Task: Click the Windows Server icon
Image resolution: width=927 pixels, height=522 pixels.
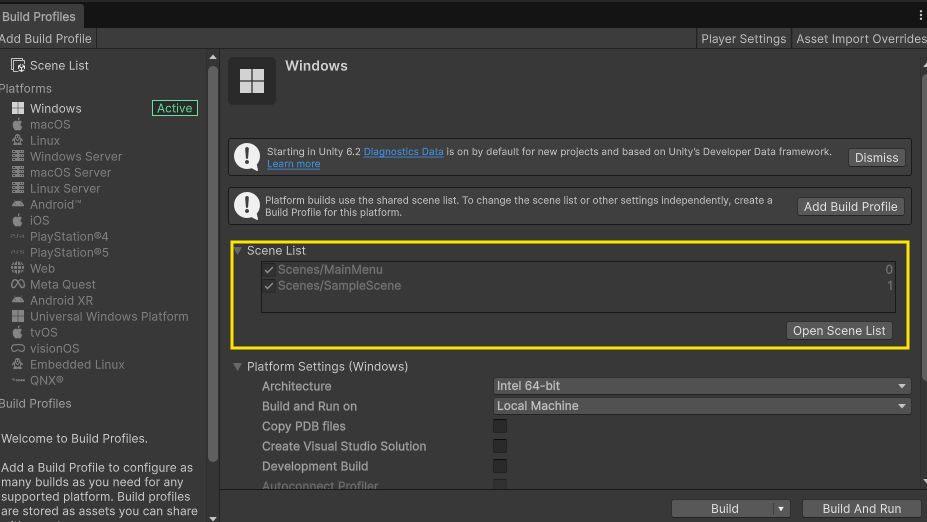Action: pyautogui.click(x=18, y=156)
